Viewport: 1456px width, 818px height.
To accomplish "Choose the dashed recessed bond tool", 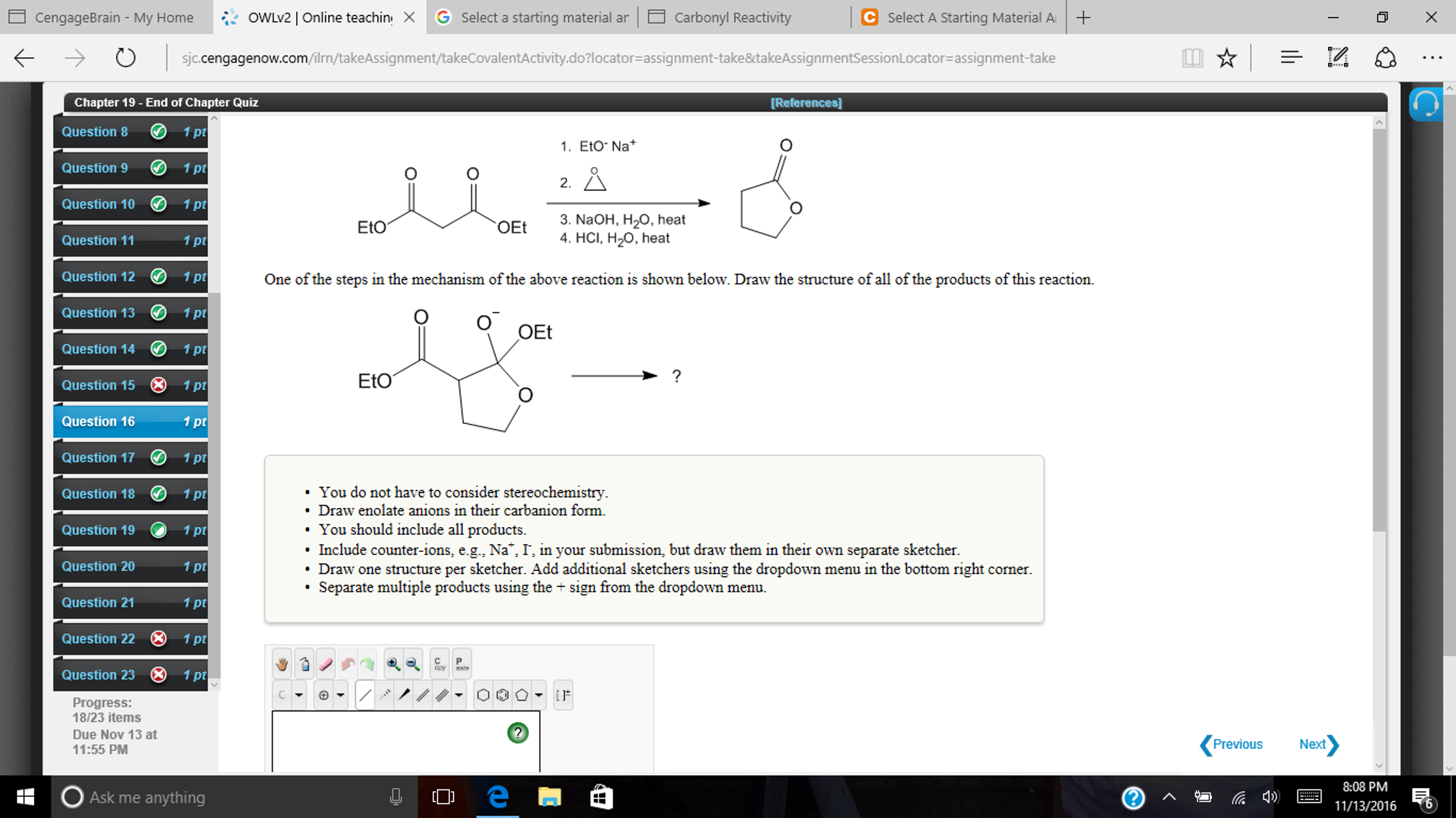I will pos(385,695).
